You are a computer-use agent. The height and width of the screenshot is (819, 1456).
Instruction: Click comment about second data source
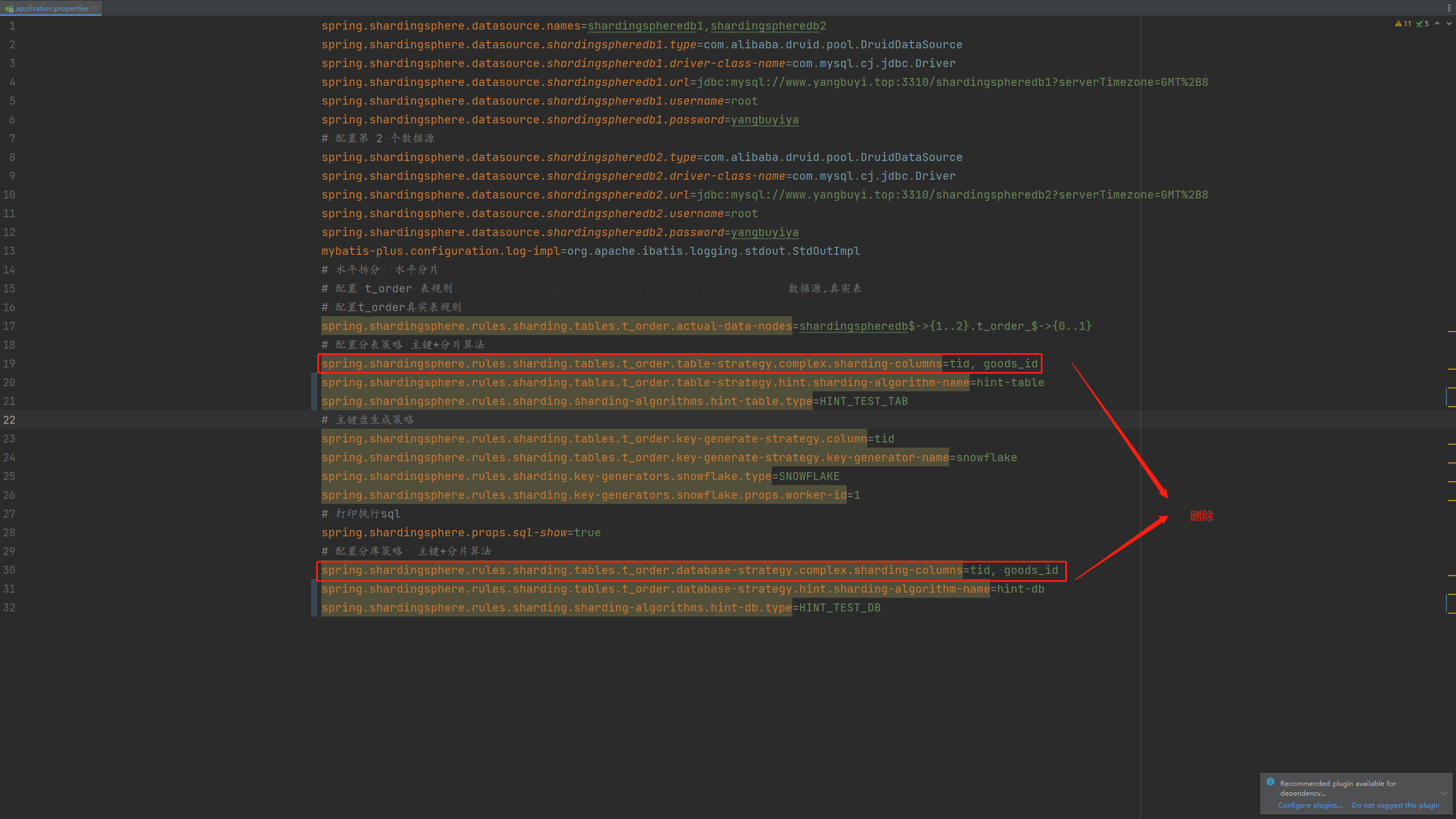[378, 138]
